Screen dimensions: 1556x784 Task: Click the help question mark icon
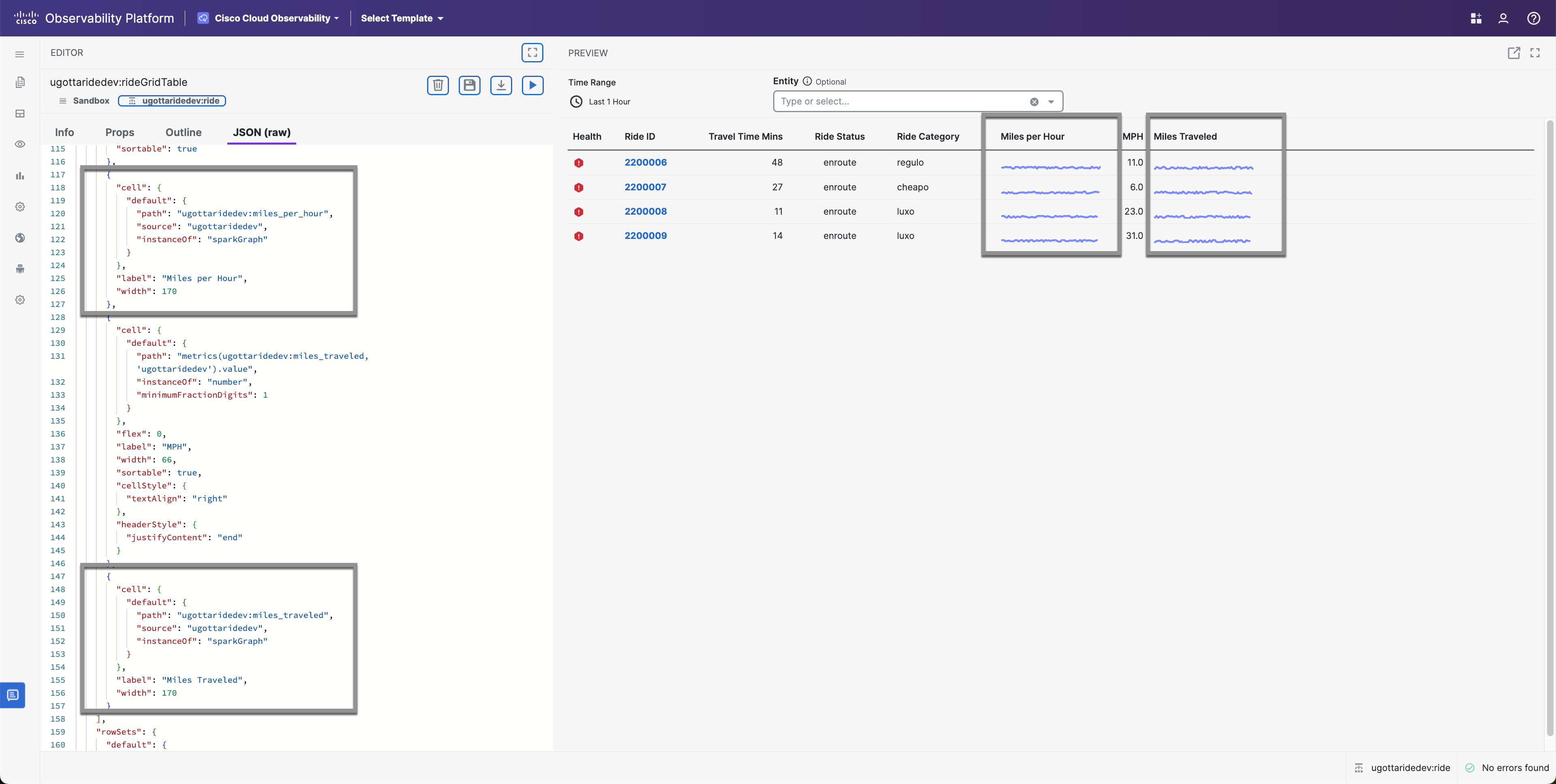point(1533,18)
